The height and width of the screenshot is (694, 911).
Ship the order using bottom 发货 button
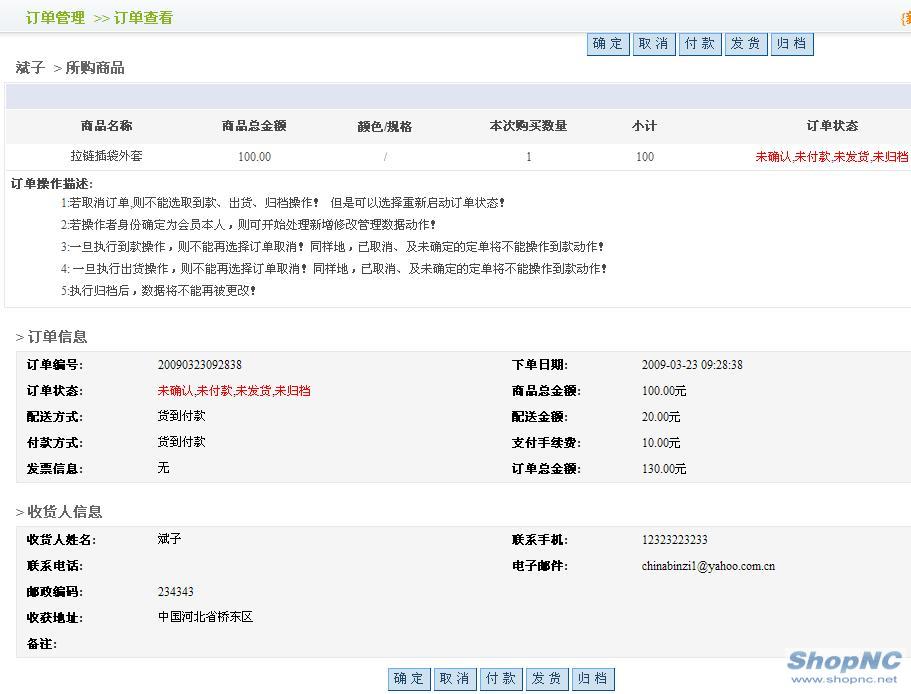(x=546, y=679)
